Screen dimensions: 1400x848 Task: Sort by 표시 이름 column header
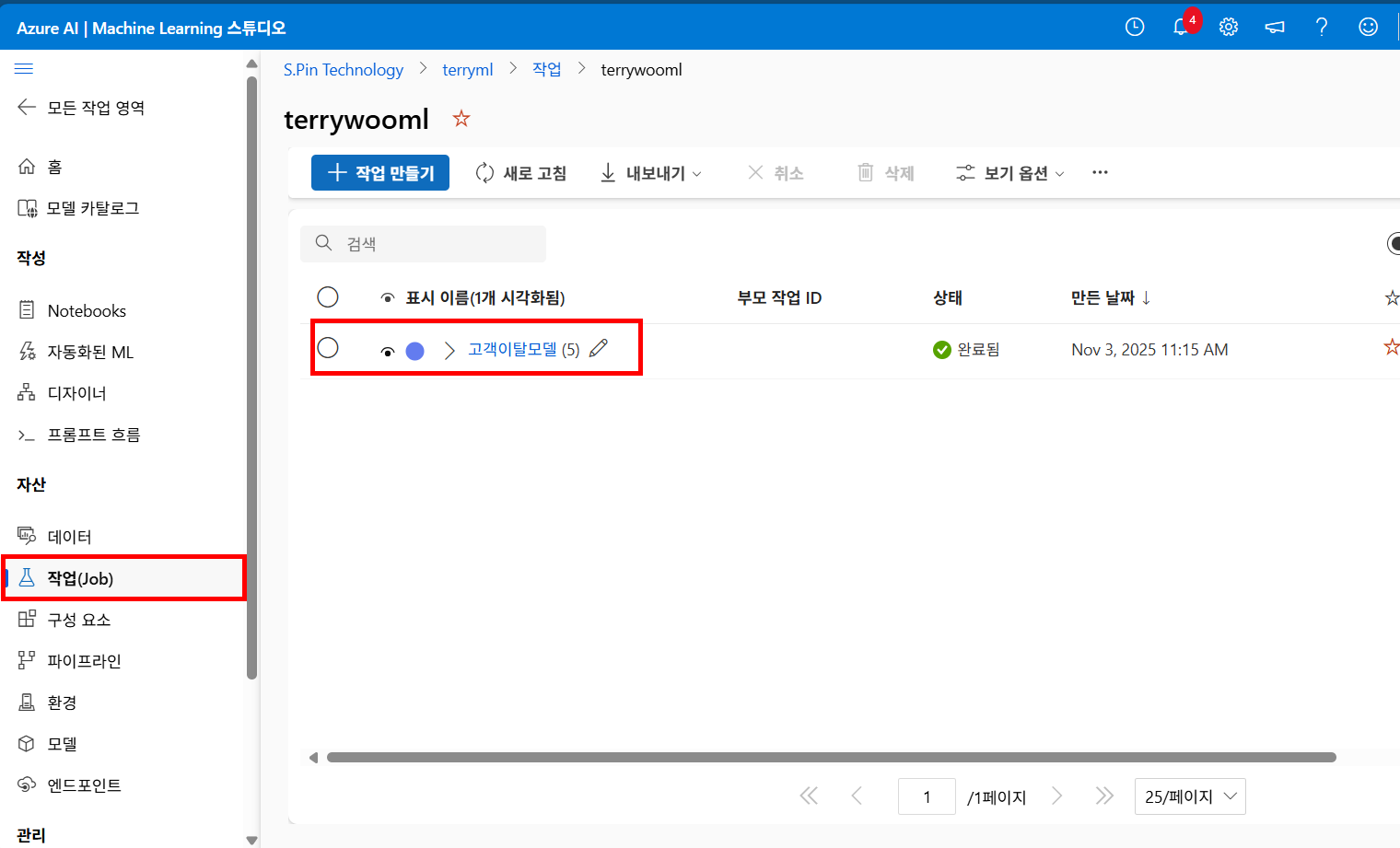pyautogui.click(x=485, y=297)
